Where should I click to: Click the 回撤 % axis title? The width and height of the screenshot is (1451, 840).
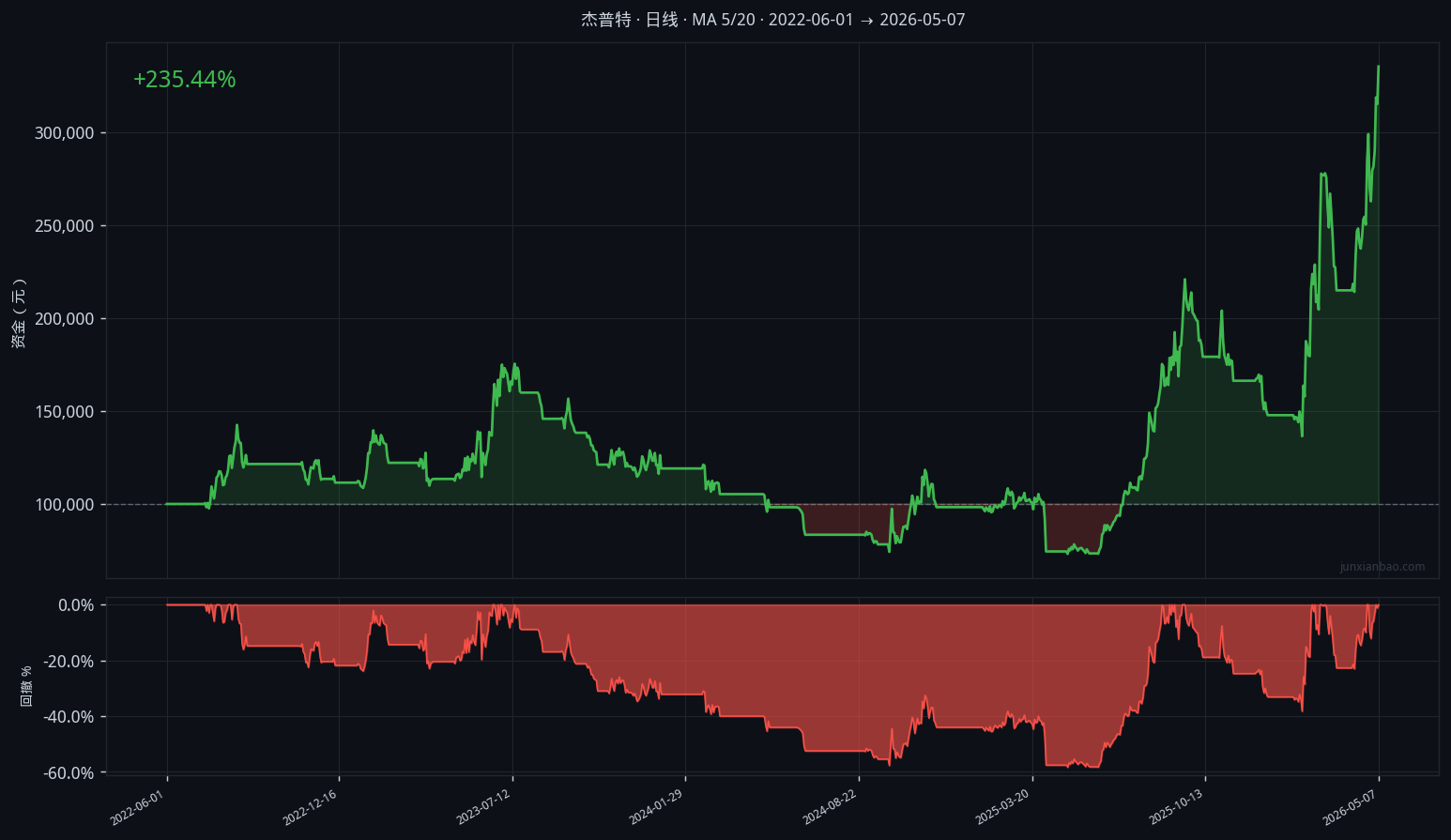[26, 686]
